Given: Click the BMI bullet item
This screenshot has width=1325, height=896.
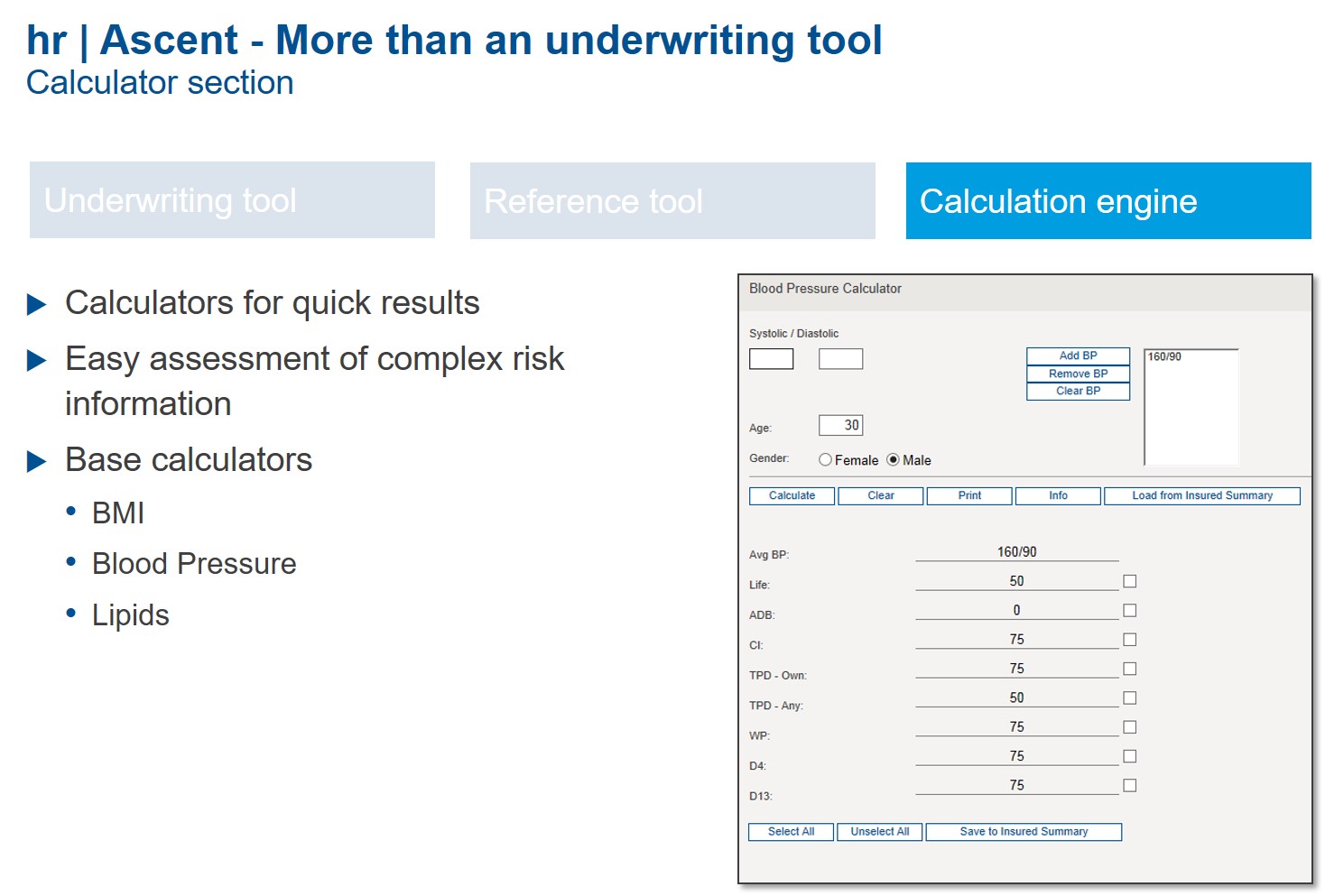Looking at the screenshot, I should (118, 513).
